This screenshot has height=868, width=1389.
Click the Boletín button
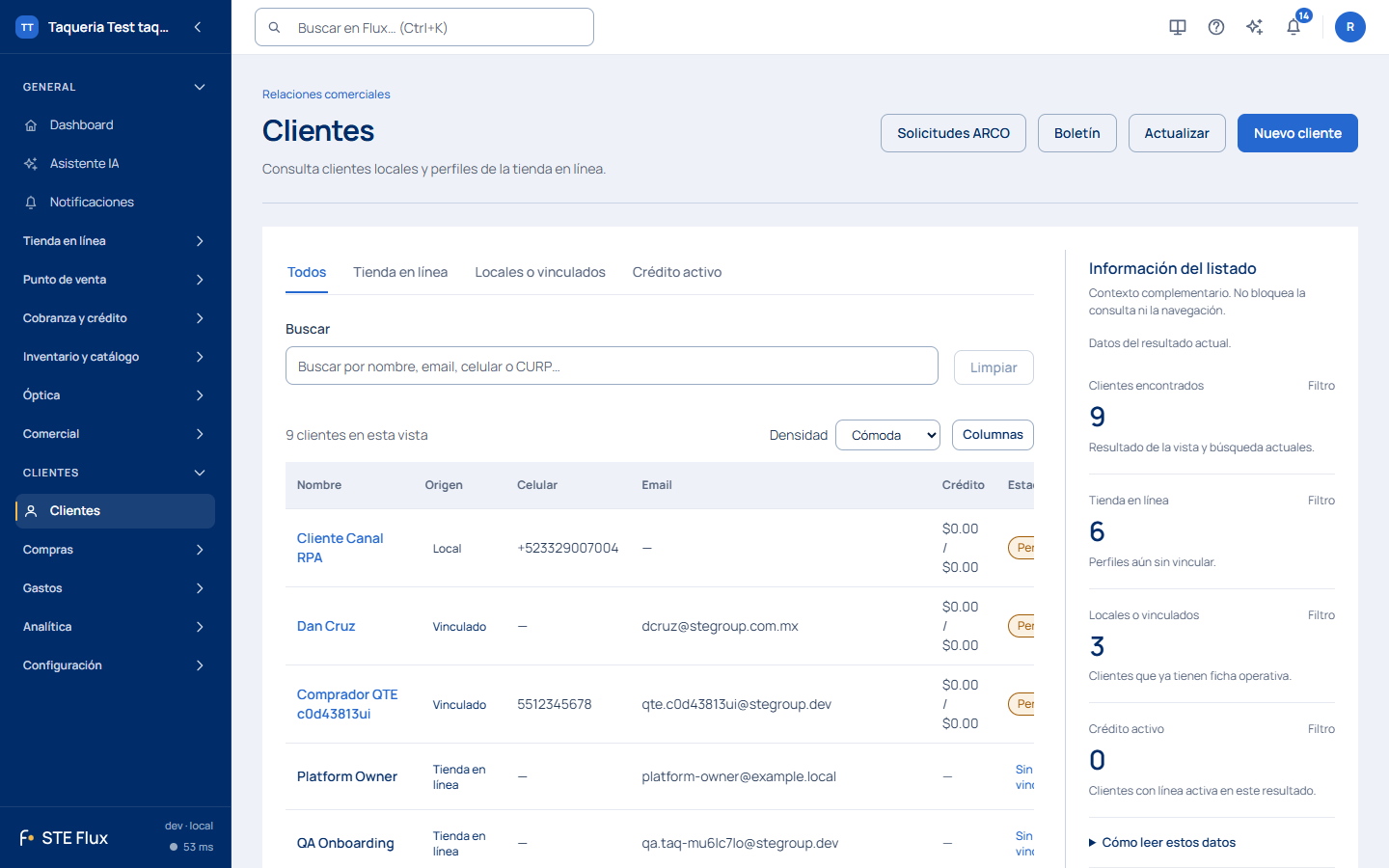[1077, 133]
